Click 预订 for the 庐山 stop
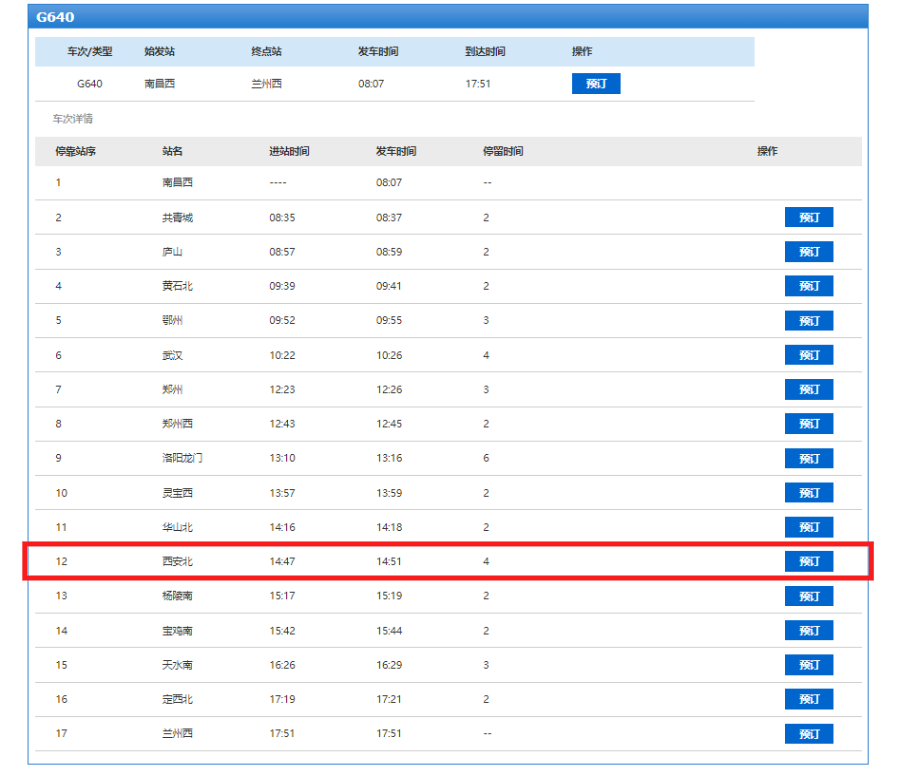This screenshot has width=900, height=776. coord(808,252)
